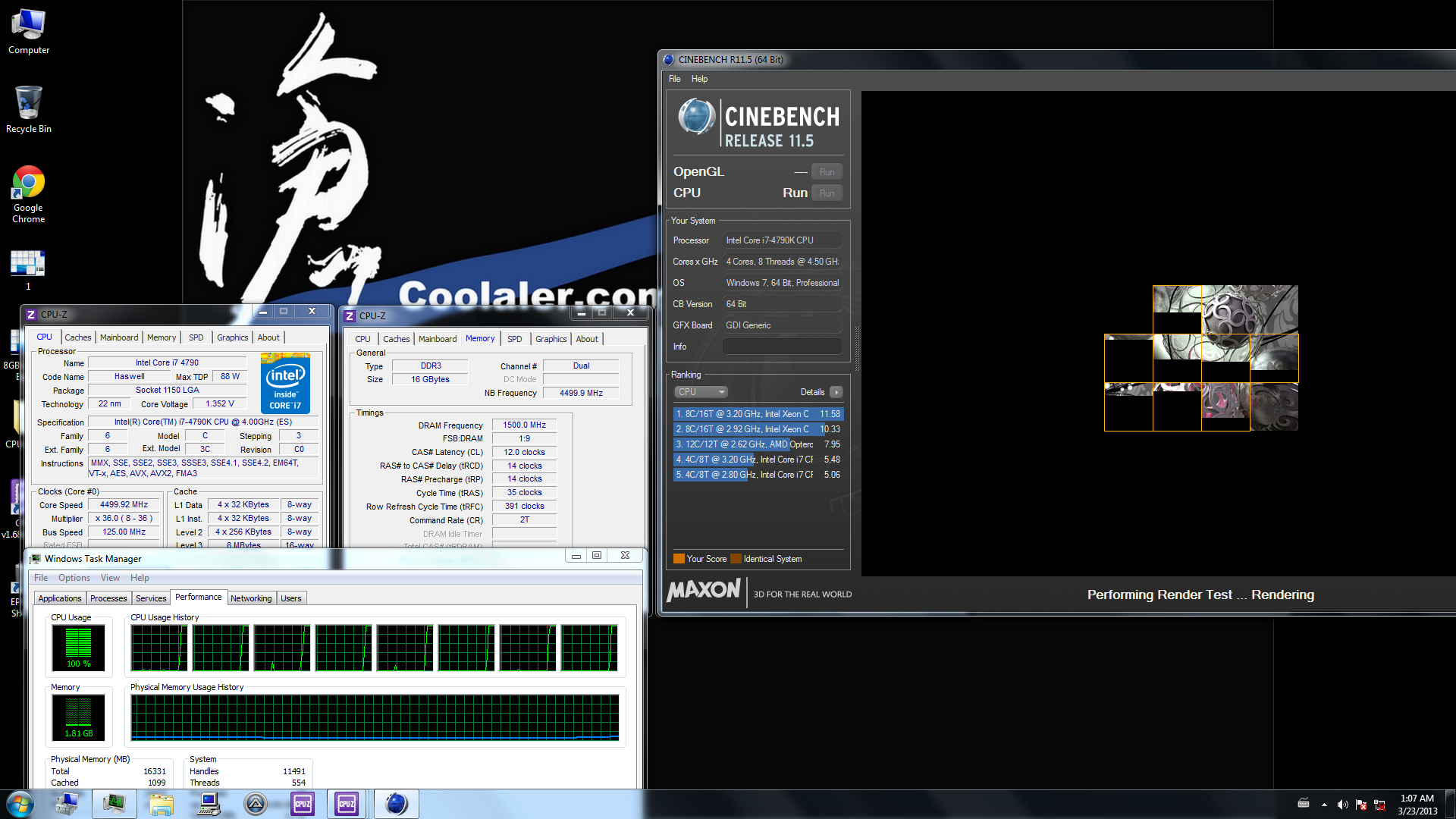Click the left CPU-Z window title icon
1456x819 pixels.
31,315
